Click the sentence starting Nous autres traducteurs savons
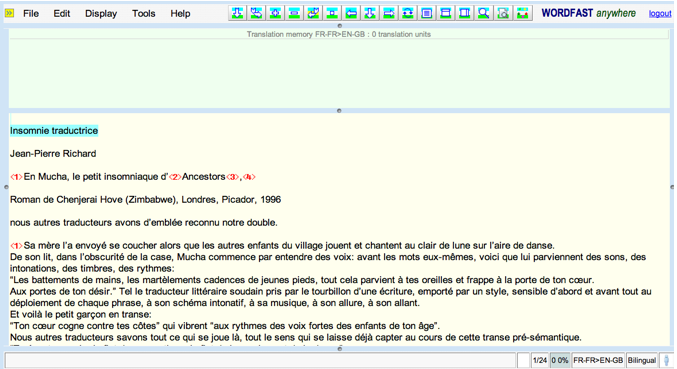Viewport: 677px width, 369px height. click(x=296, y=337)
